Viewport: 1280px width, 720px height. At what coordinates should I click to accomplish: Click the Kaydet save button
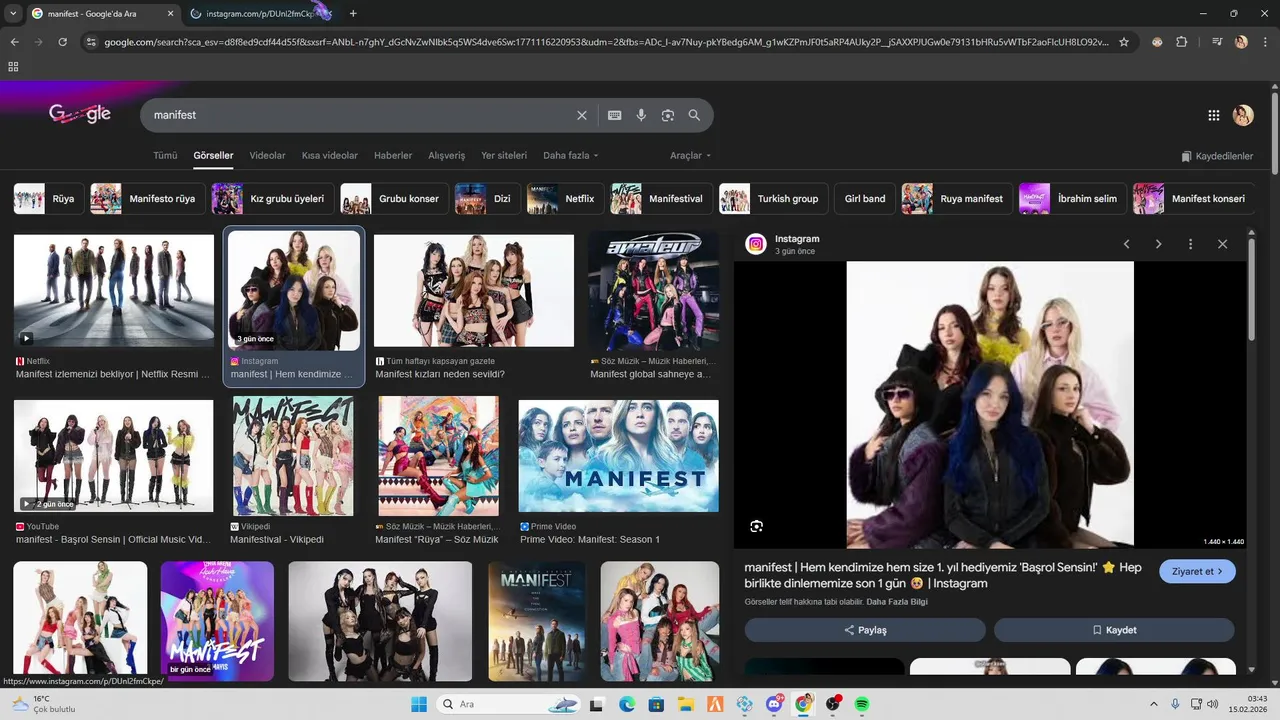point(1114,630)
